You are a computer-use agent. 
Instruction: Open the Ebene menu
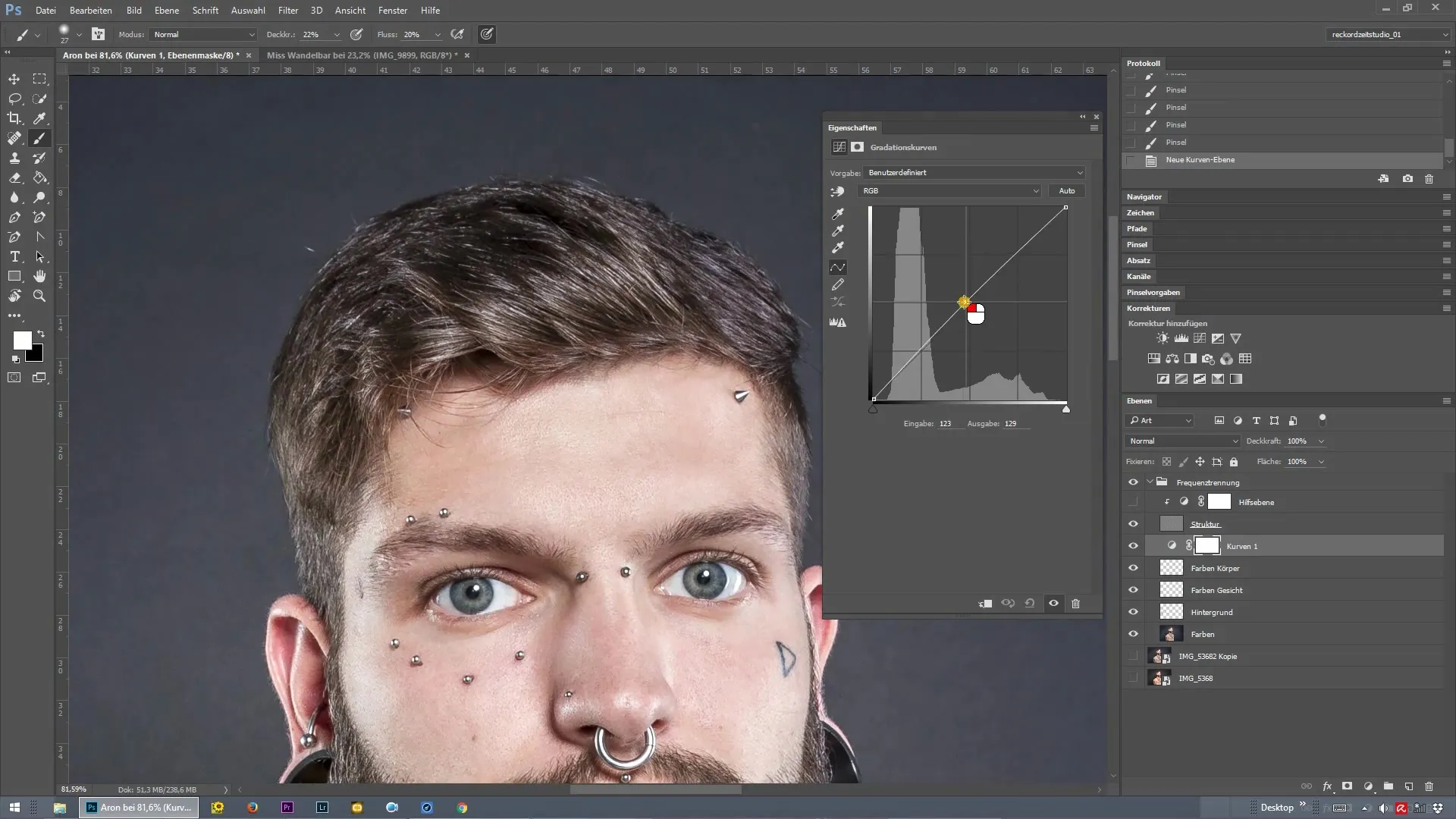pos(167,11)
